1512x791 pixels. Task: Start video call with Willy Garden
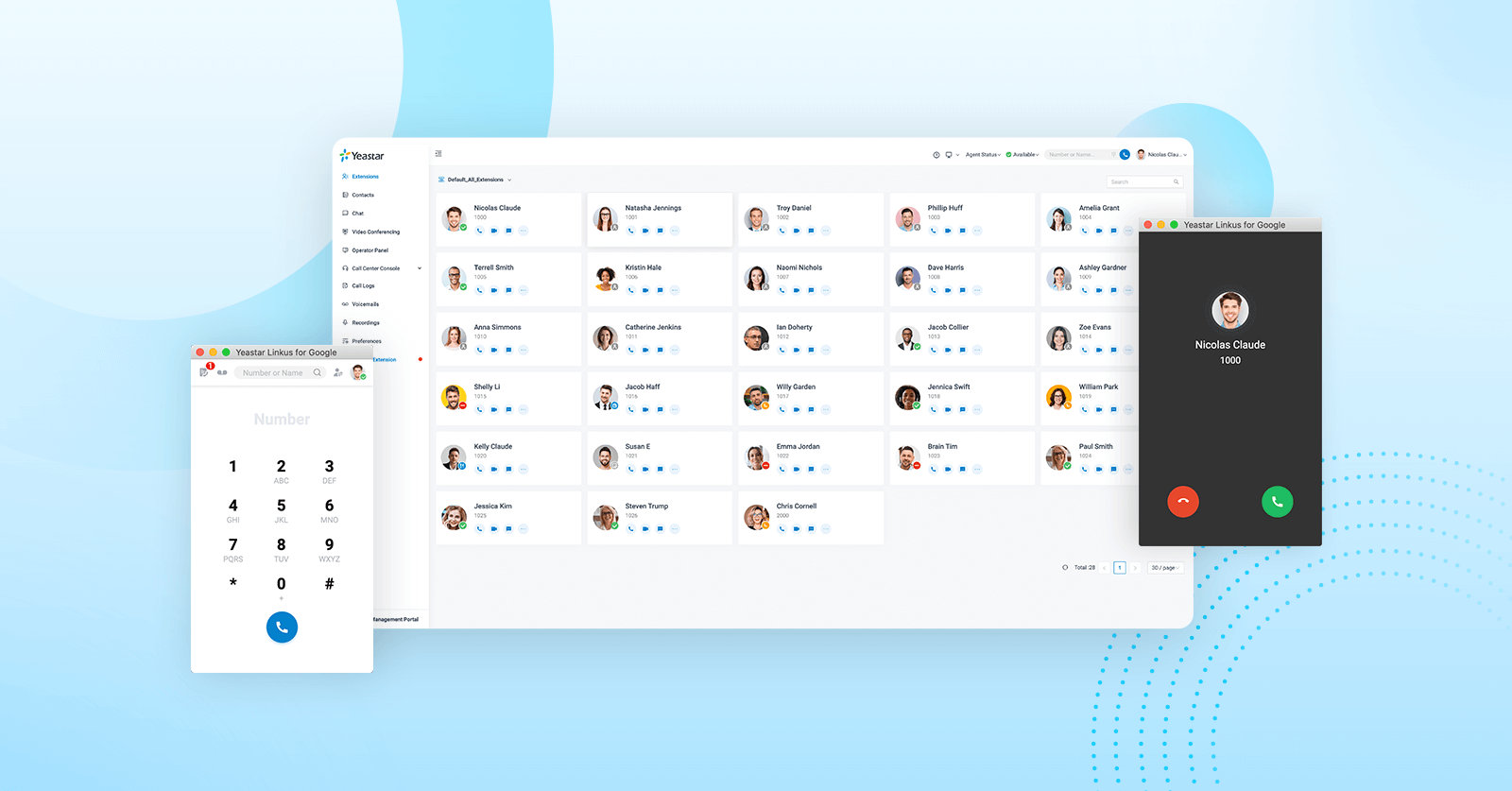[x=797, y=409]
